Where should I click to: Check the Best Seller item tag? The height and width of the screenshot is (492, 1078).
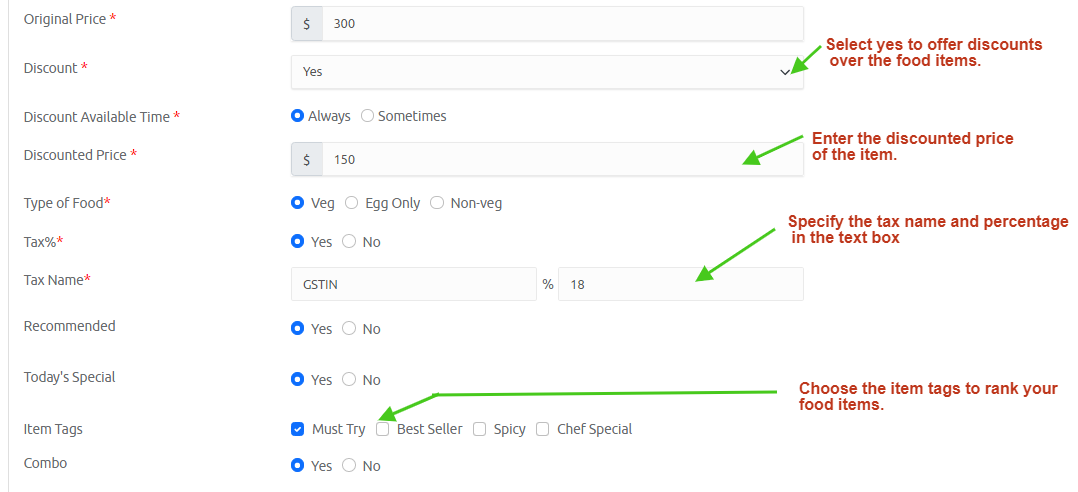click(383, 429)
